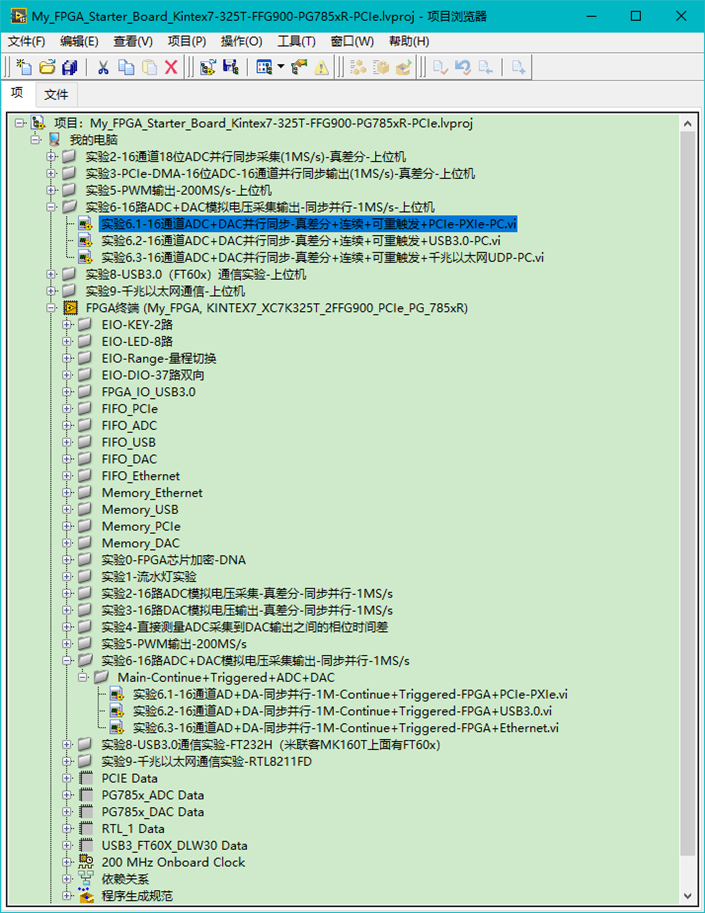705x913 pixels.
Task: Click the Undo Check Out arrow icon
Action: [463, 67]
